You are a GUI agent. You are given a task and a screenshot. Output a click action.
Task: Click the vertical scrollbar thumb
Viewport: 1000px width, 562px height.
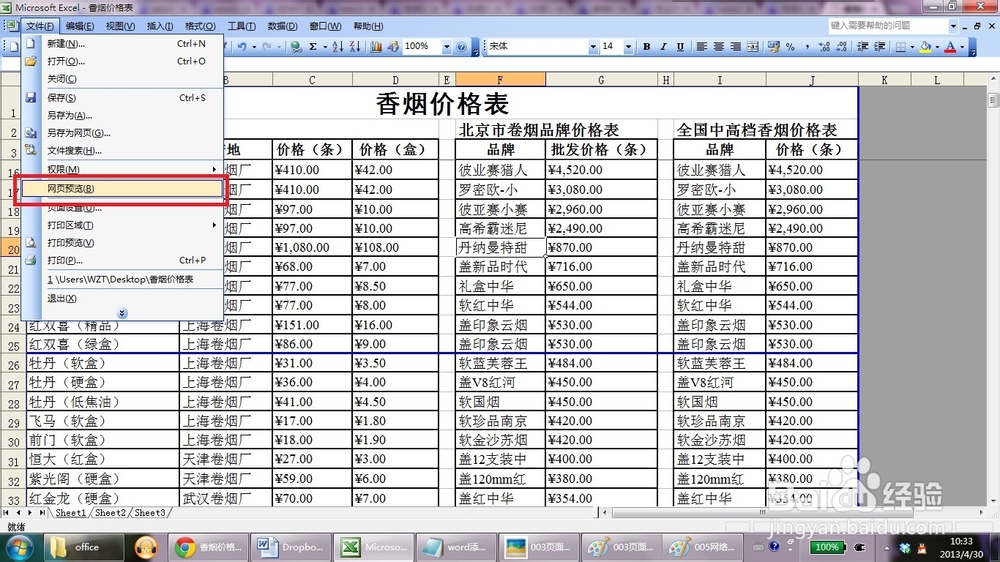993,100
